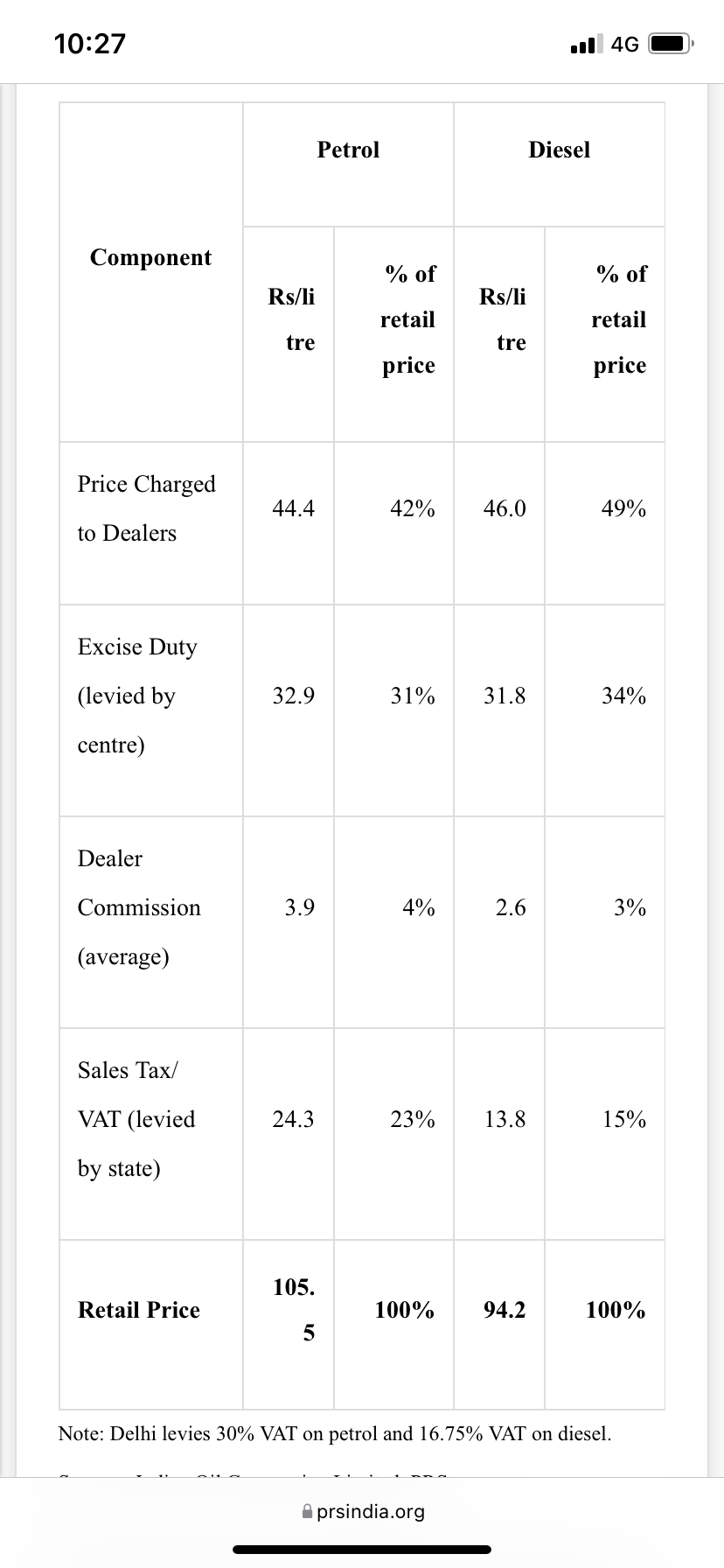Tap the battery icon in status bar
Image resolution: width=724 pixels, height=1568 pixels.
point(671,43)
